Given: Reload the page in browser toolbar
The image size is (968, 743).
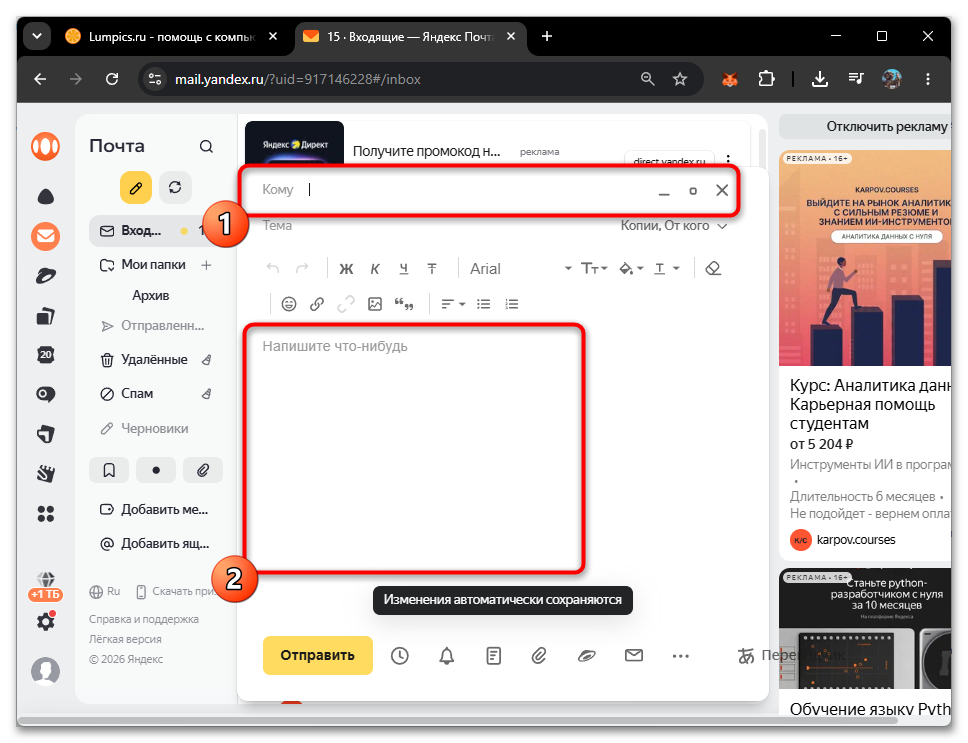Looking at the screenshot, I should 112,79.
